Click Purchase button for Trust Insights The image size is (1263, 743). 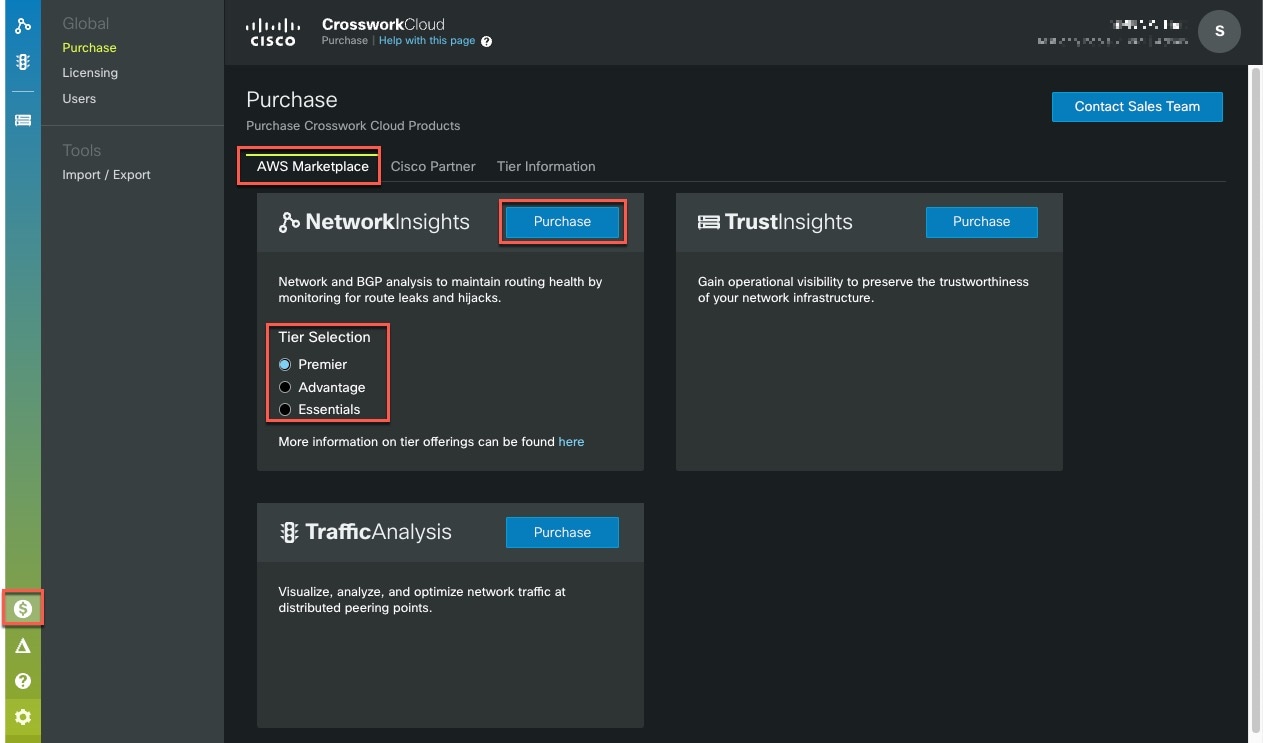pyautogui.click(x=981, y=222)
